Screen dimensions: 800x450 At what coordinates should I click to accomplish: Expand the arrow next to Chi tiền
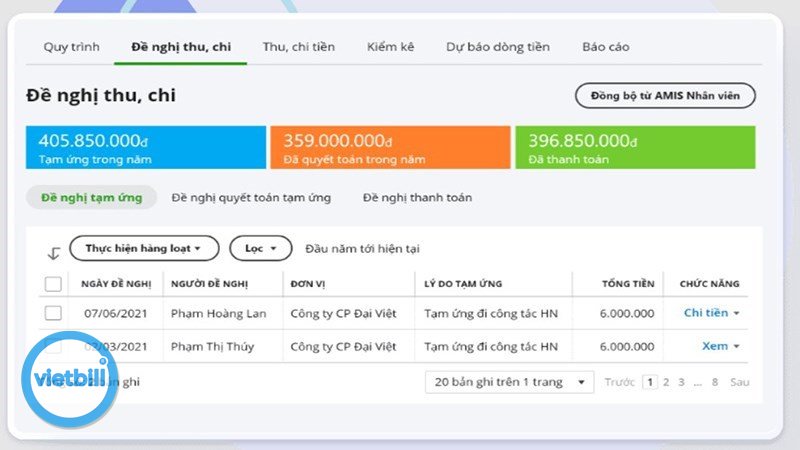737,314
